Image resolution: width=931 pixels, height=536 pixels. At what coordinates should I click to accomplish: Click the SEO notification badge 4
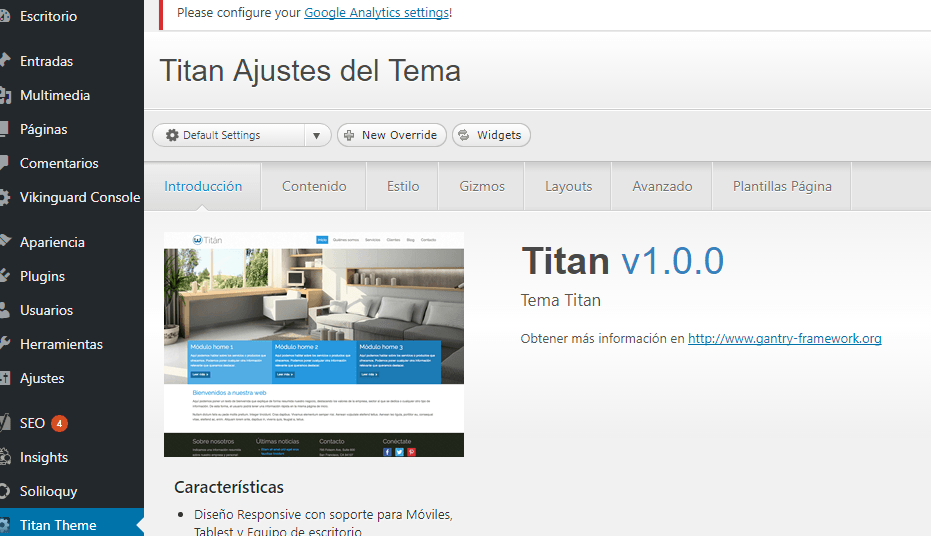coord(59,423)
